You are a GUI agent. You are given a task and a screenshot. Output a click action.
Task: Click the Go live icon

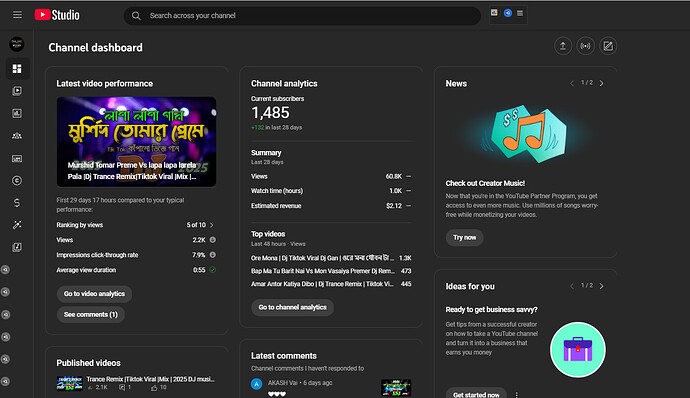tap(585, 46)
